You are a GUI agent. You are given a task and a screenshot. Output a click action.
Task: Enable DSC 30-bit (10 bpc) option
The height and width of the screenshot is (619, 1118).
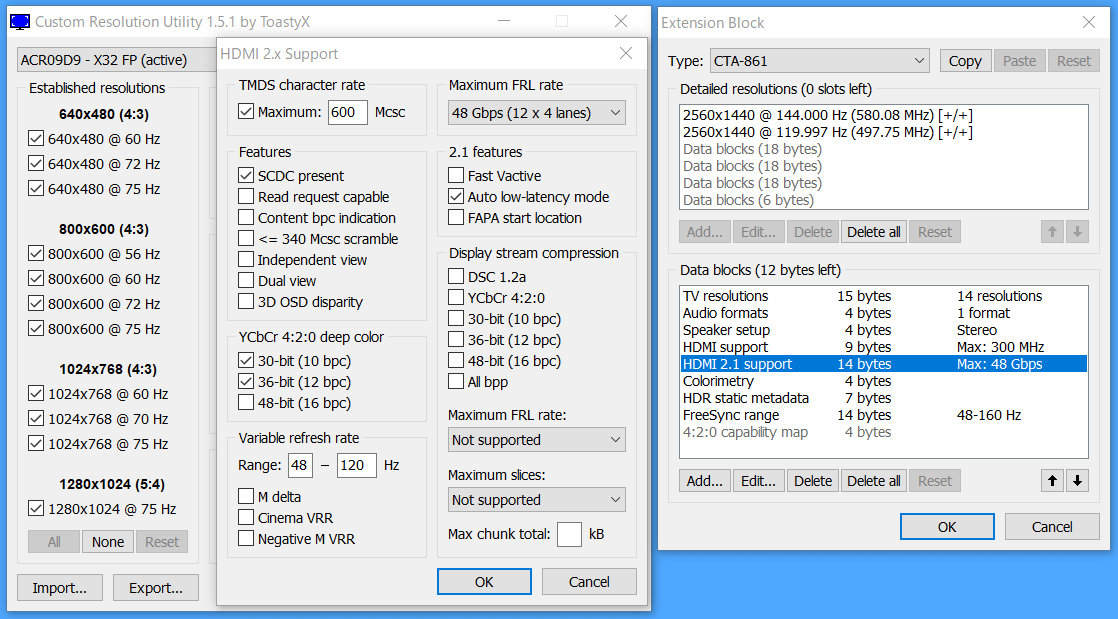(x=456, y=318)
